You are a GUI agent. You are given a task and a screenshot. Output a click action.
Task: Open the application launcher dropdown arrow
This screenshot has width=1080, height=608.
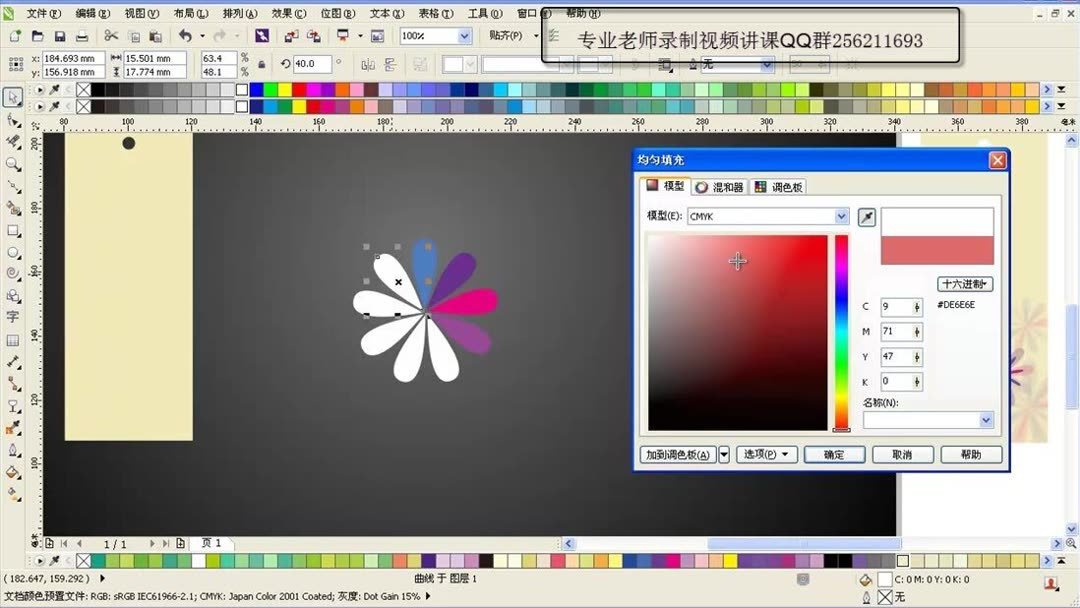point(360,36)
